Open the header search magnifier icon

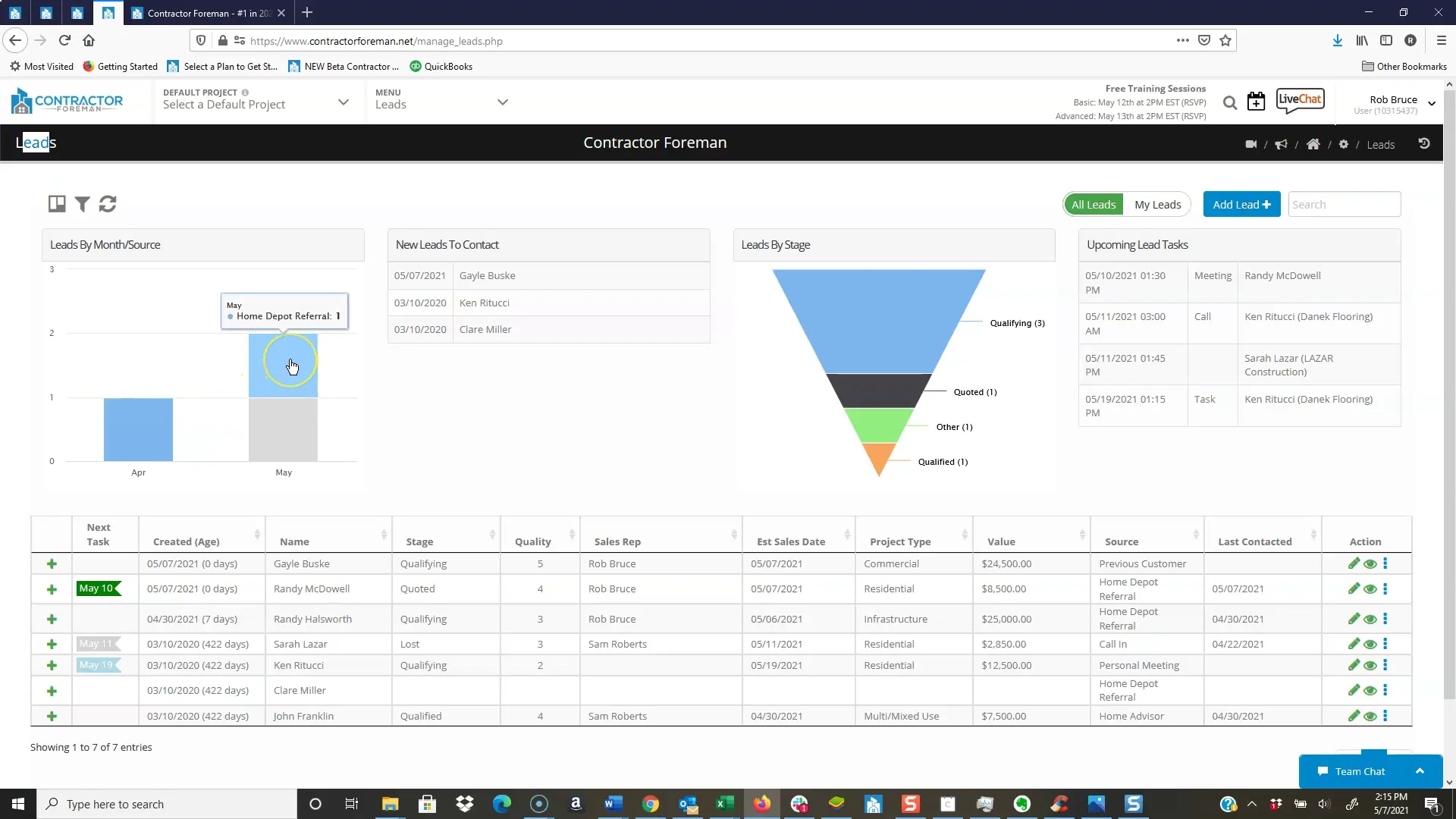coord(1230,102)
